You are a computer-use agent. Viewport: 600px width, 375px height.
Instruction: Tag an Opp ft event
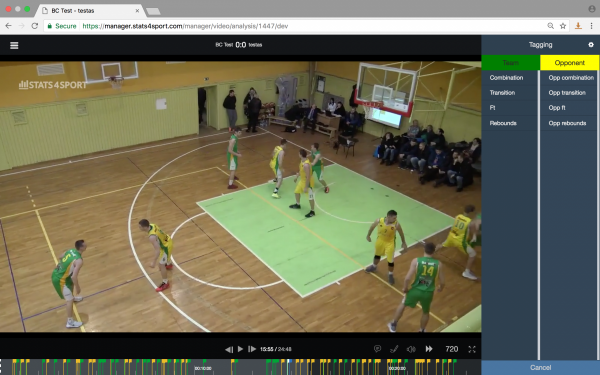click(x=569, y=108)
